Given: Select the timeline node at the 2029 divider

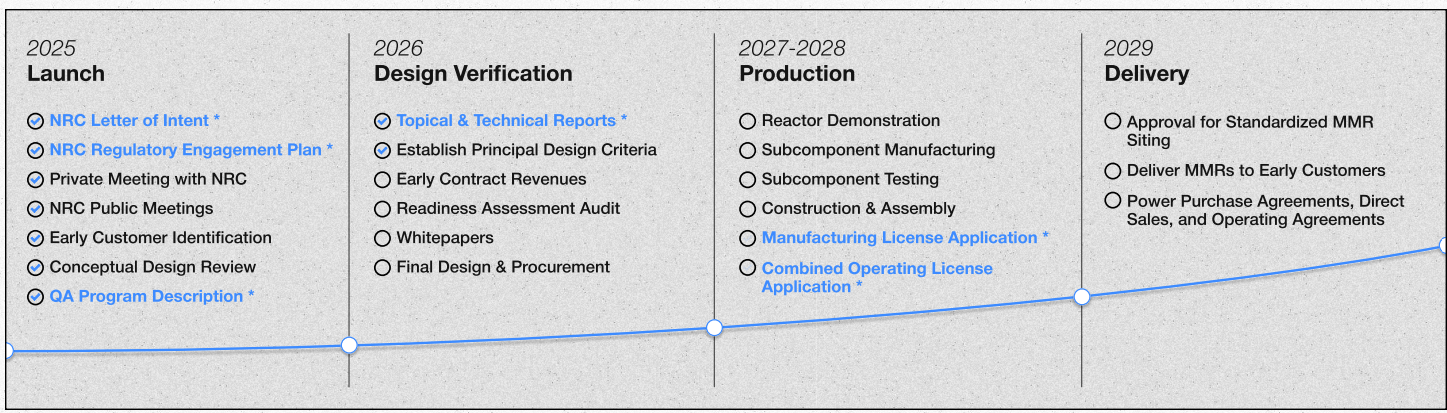Looking at the screenshot, I should [x=1081, y=296].
